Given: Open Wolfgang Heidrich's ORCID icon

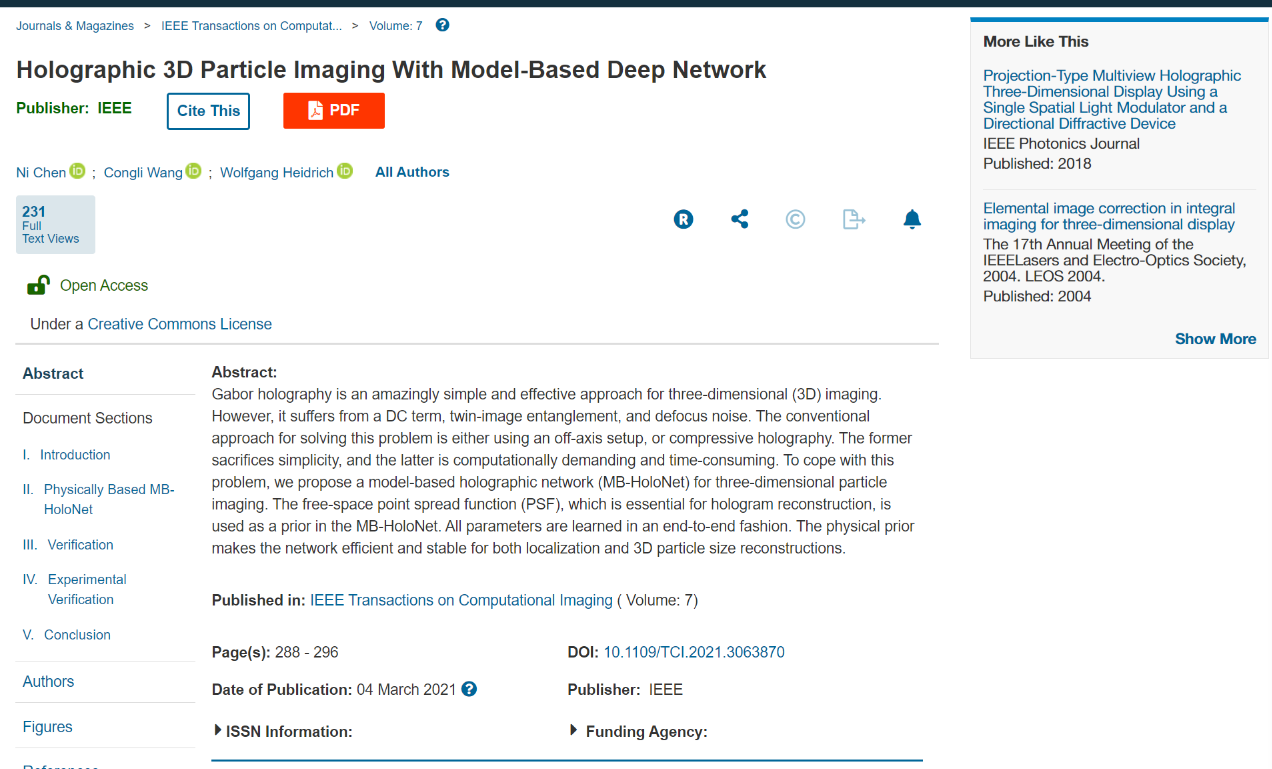Looking at the screenshot, I should click(x=345, y=172).
